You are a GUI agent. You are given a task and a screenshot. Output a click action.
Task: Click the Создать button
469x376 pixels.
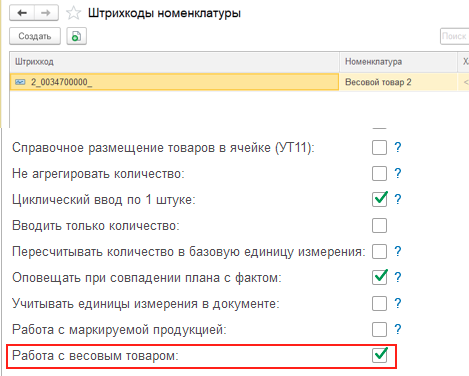coord(35,36)
